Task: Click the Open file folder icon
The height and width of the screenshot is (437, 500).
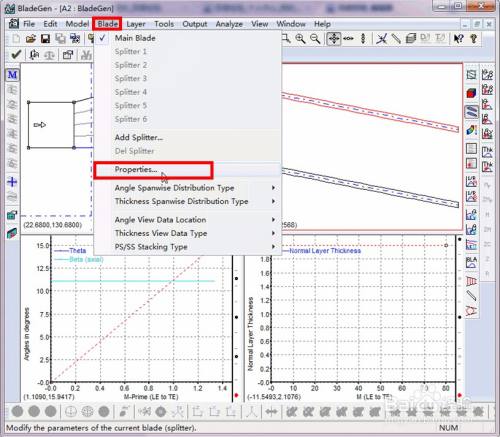Action: click(31, 39)
